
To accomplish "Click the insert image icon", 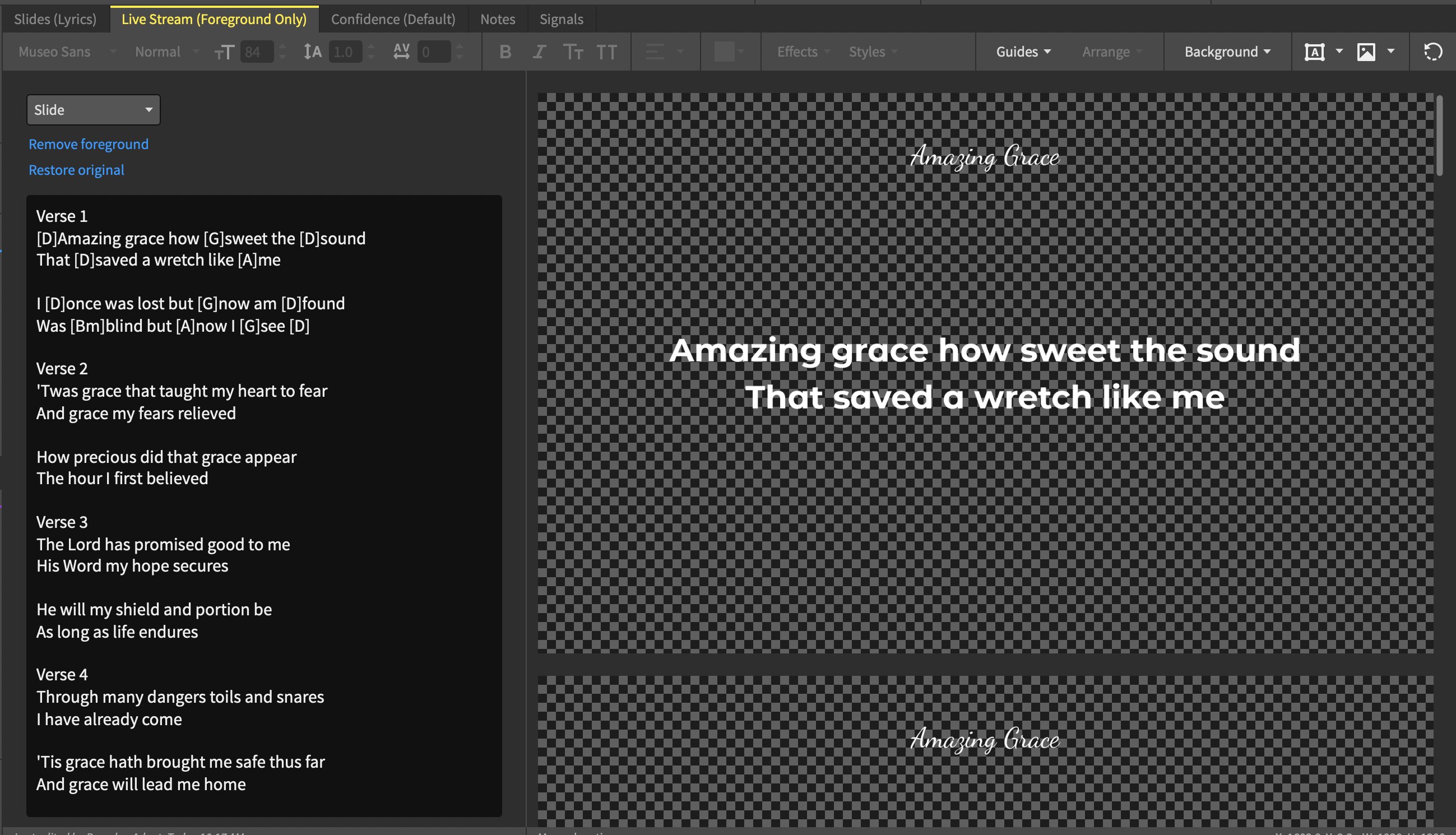I will point(1366,52).
